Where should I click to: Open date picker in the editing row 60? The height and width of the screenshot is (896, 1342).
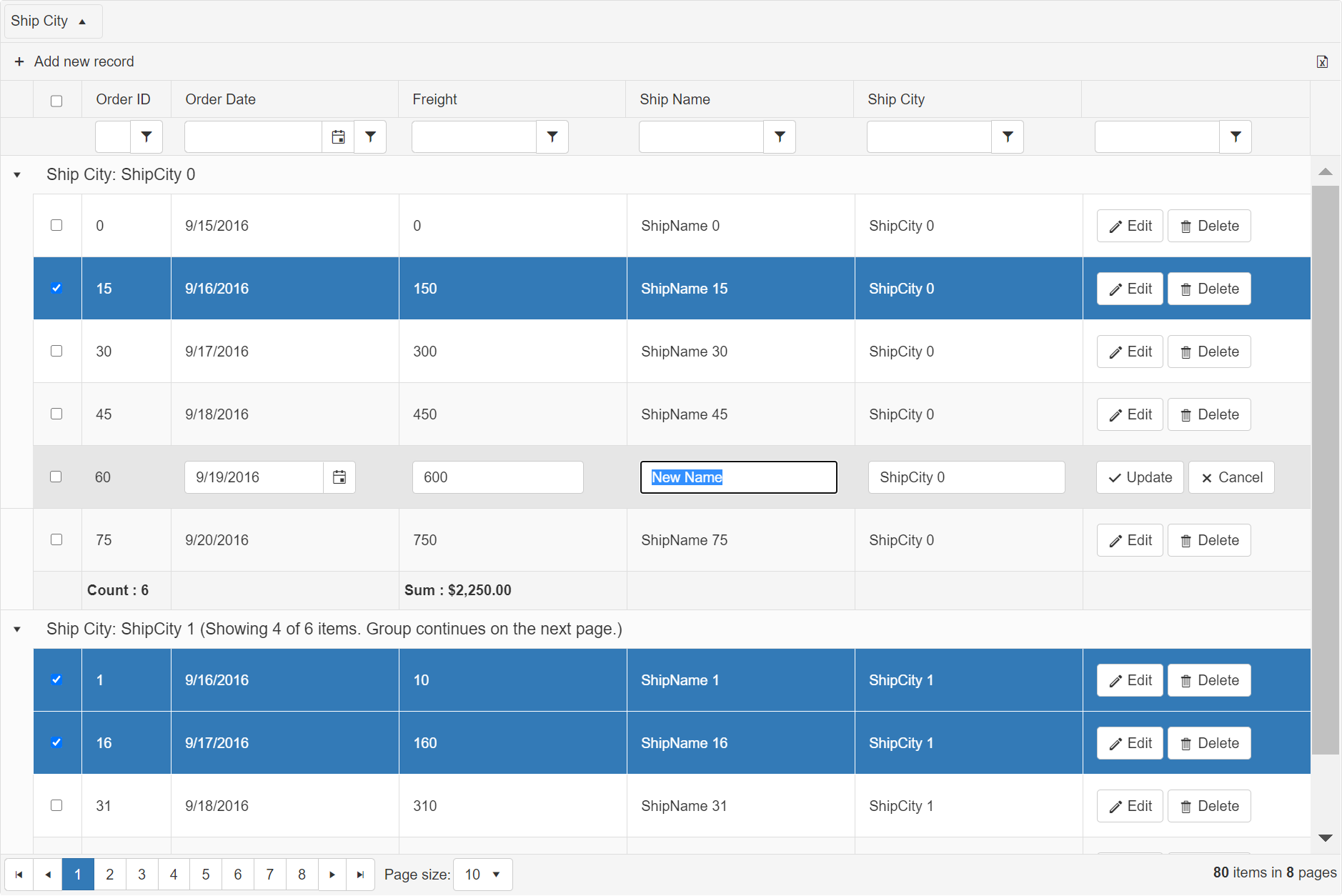pyautogui.click(x=339, y=477)
